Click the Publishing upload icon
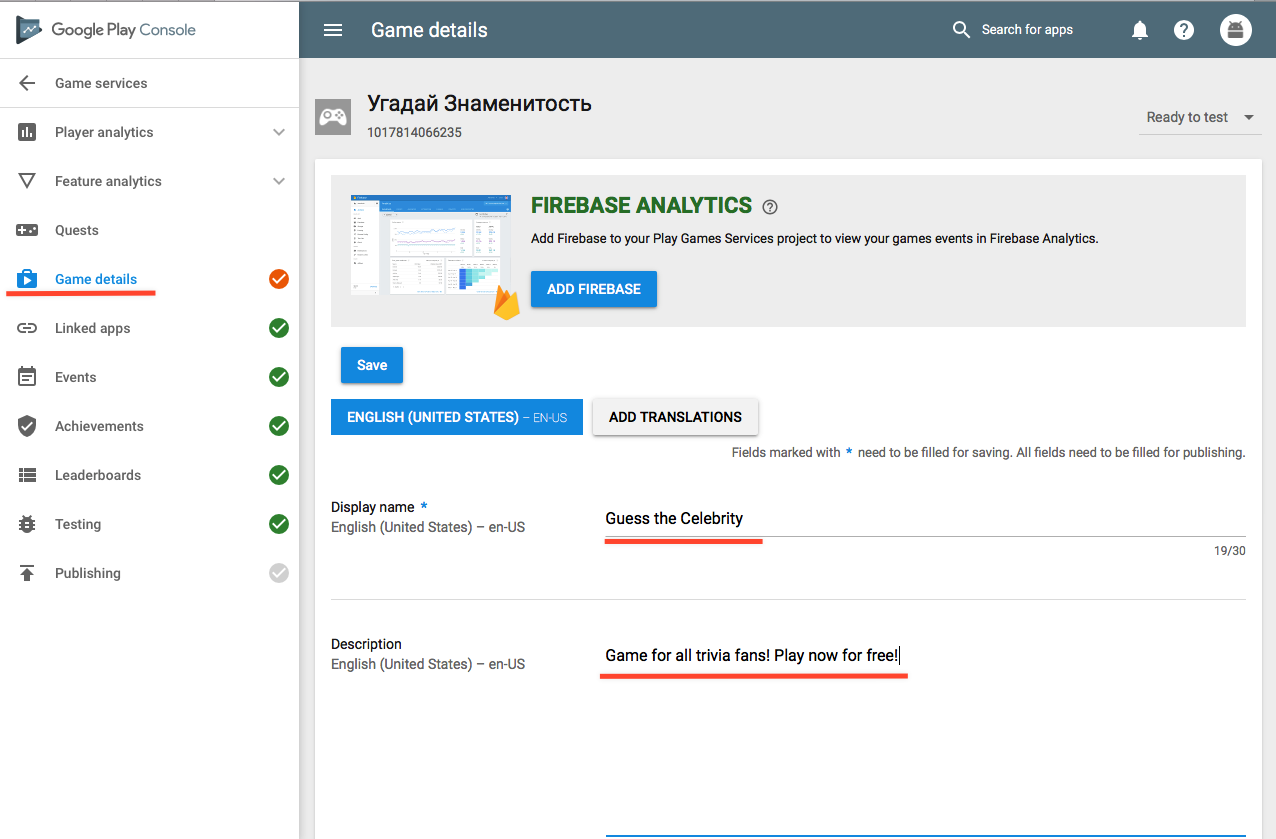The width and height of the screenshot is (1276, 839). [x=27, y=573]
